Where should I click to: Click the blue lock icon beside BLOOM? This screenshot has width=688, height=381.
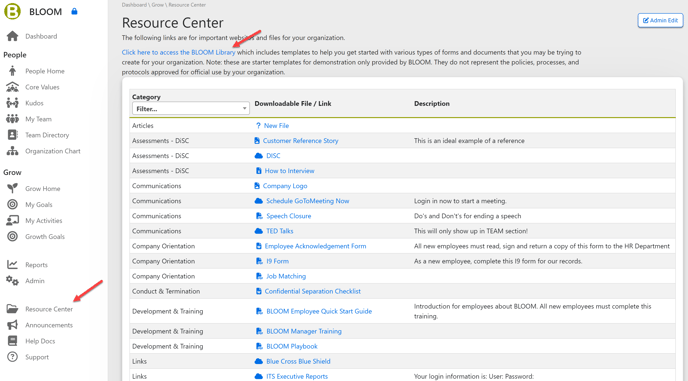(74, 11)
